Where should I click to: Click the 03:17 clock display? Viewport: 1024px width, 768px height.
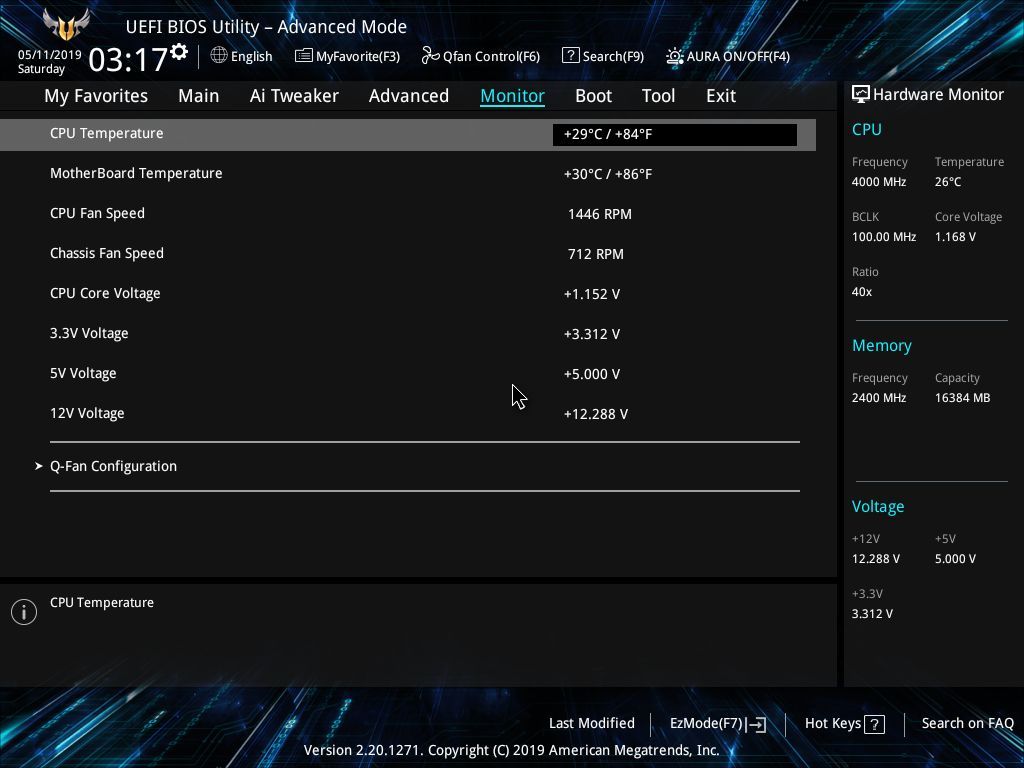tap(128, 59)
